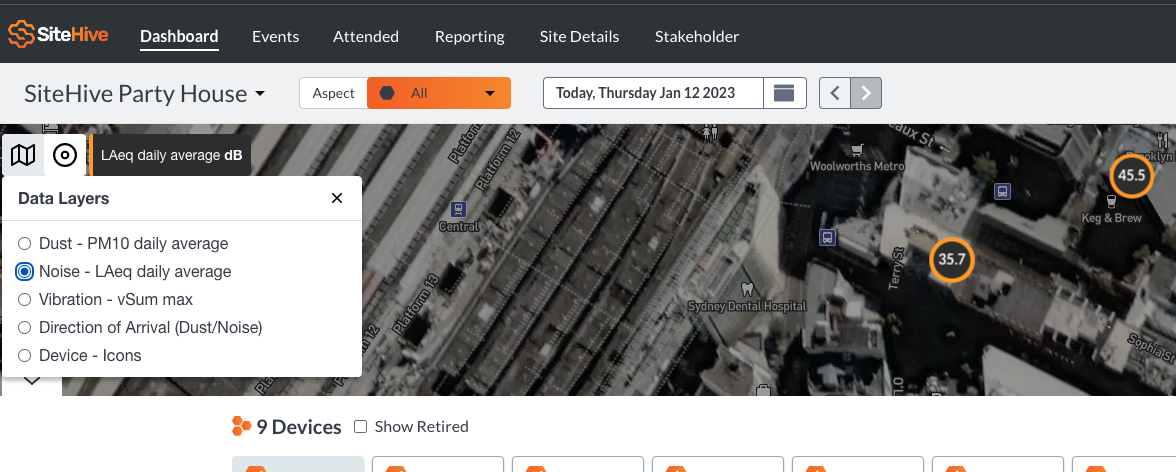Click the Data Layers heading
Viewport: 1176px width, 472px height.
tap(64, 198)
